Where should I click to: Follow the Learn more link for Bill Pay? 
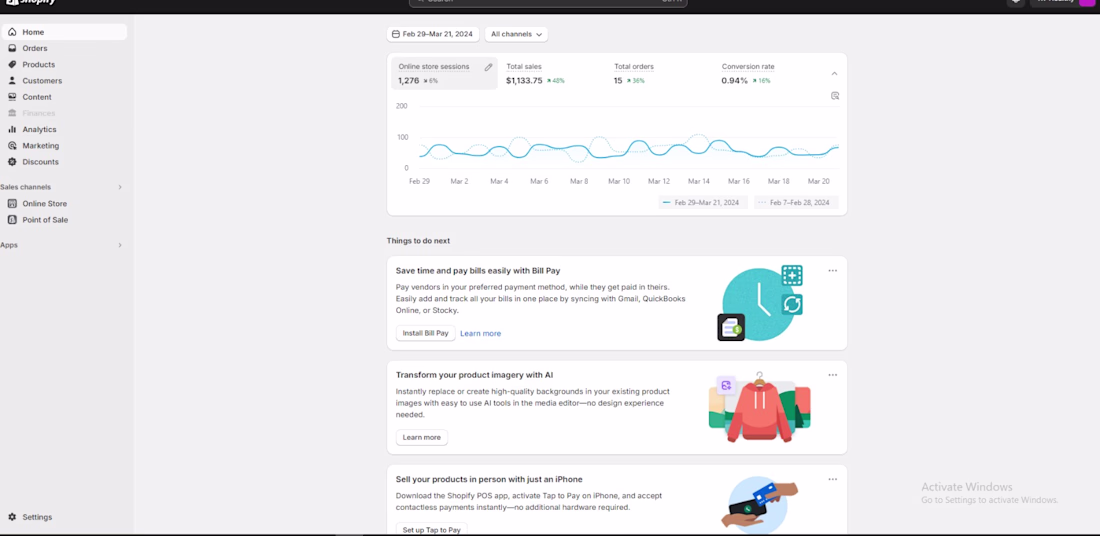click(481, 333)
